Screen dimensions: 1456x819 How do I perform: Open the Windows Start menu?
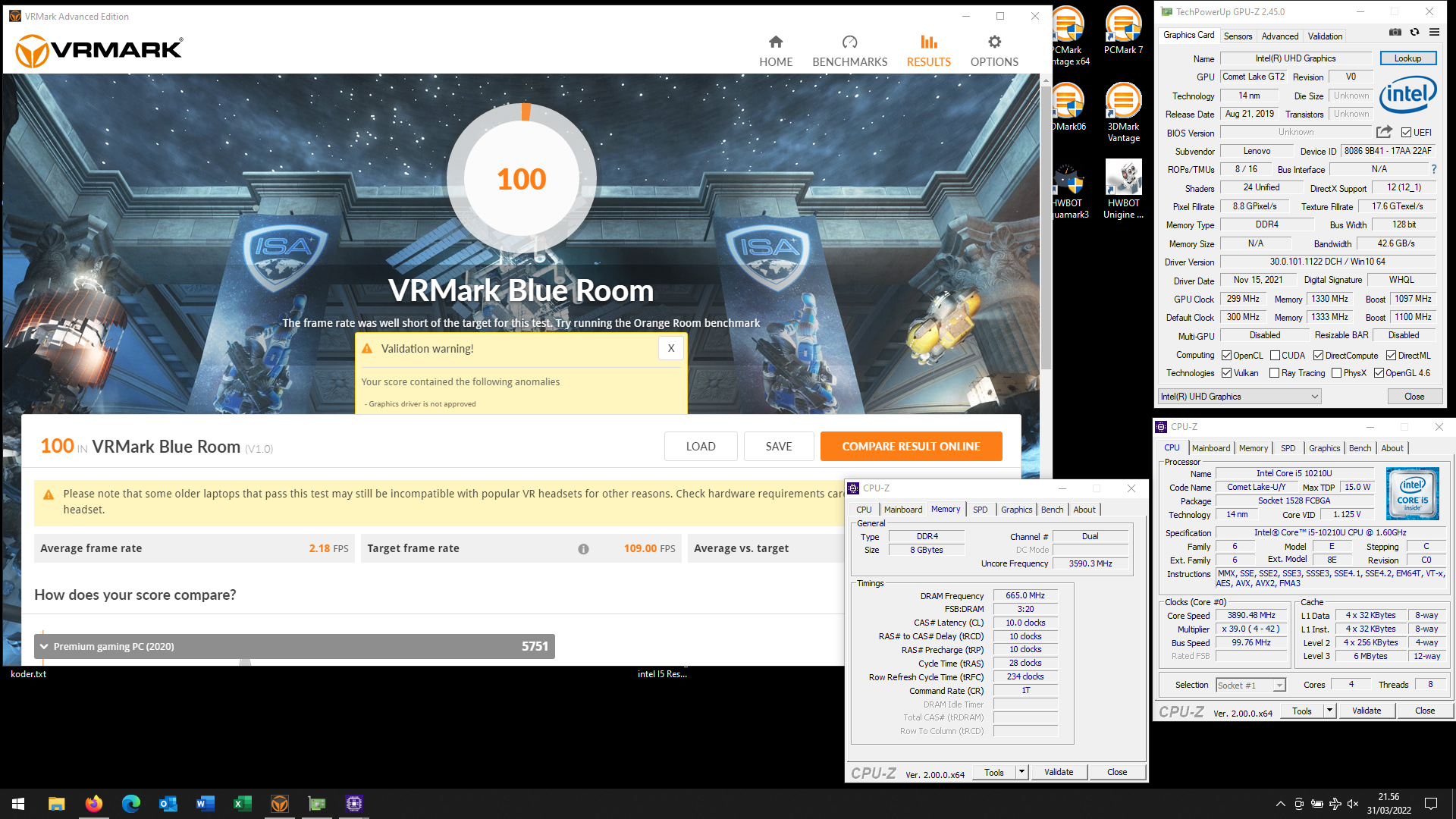coord(18,803)
